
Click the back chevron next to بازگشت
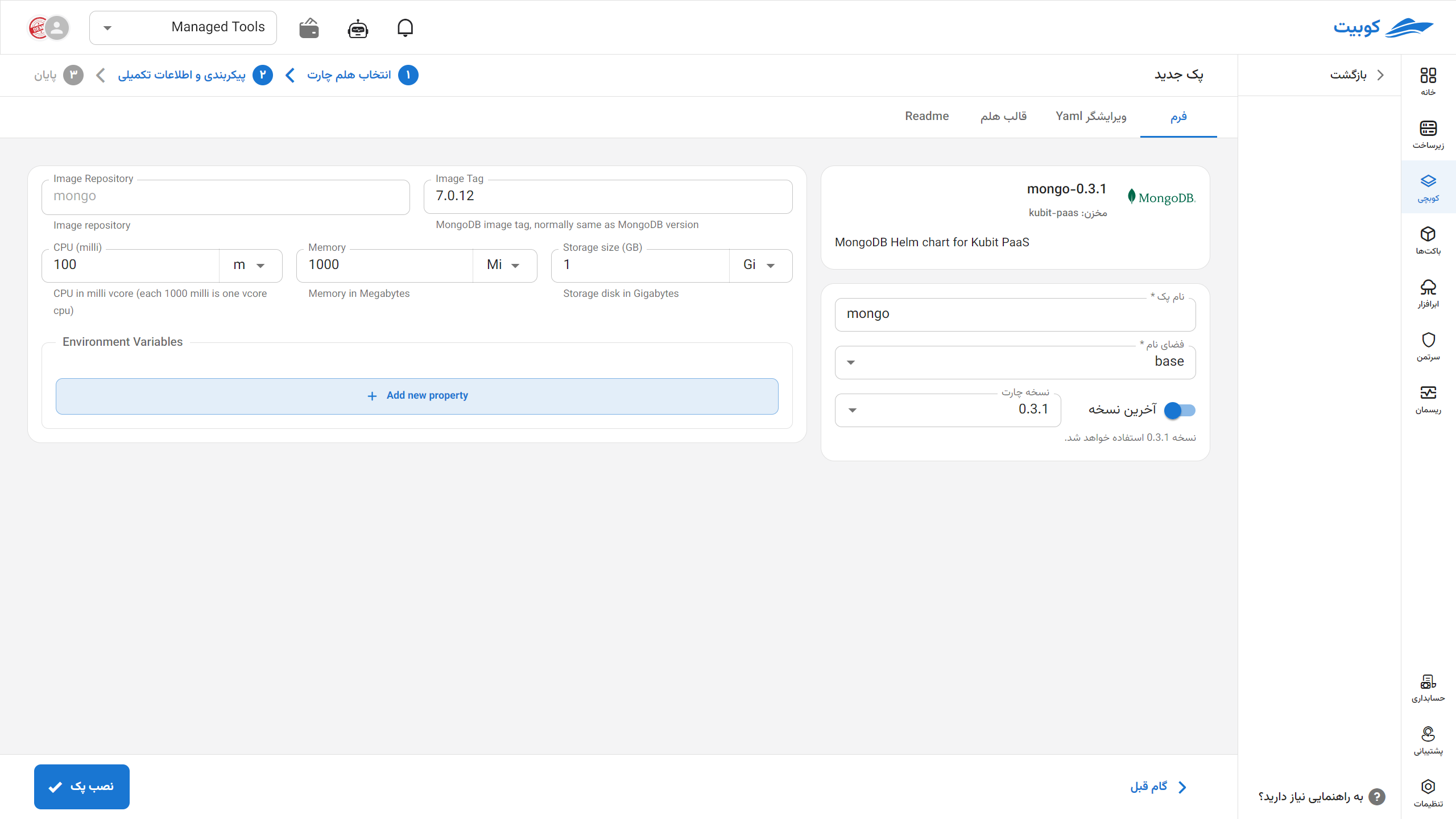(x=1380, y=75)
